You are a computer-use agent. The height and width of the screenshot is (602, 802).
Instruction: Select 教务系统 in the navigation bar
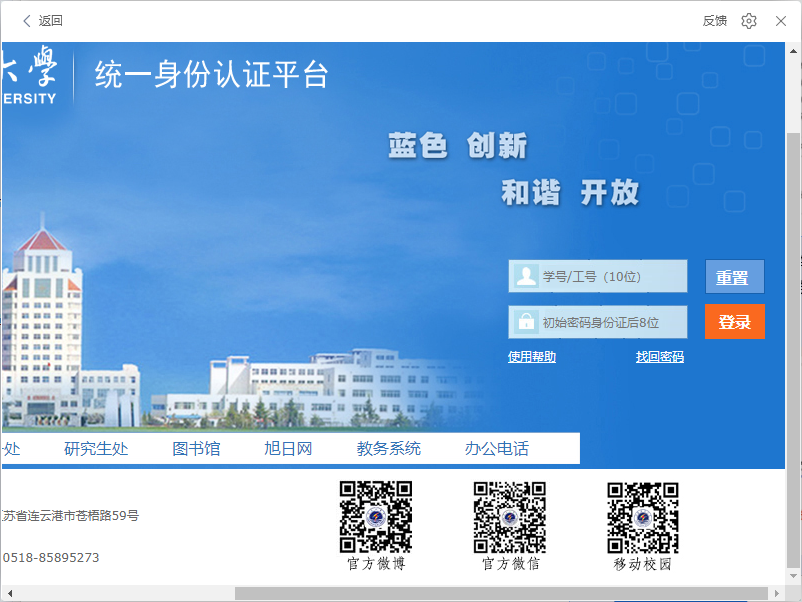click(x=389, y=449)
